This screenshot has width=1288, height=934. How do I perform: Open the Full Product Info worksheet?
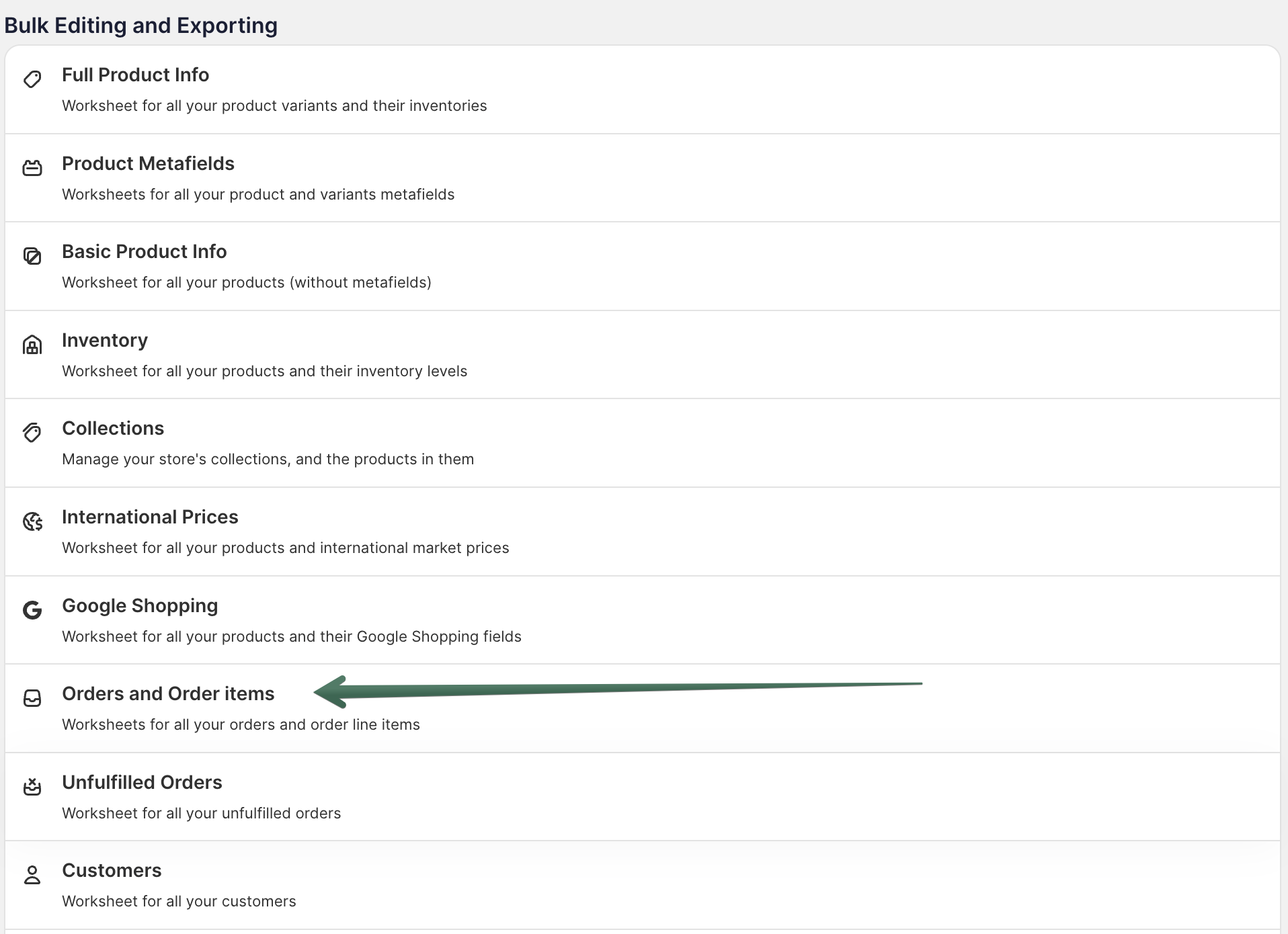(135, 75)
